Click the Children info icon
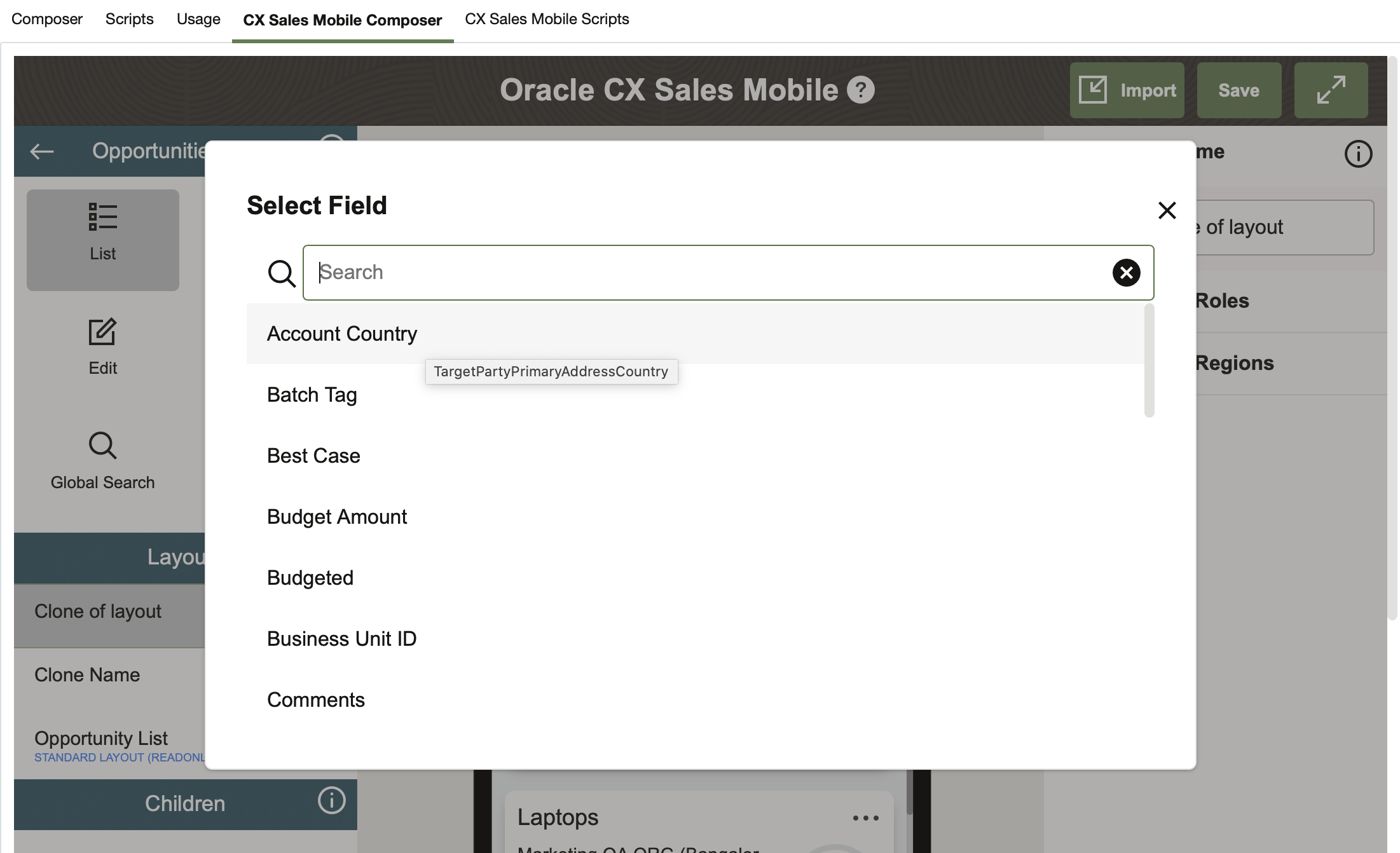Viewport: 1400px width, 853px height. pos(331,801)
